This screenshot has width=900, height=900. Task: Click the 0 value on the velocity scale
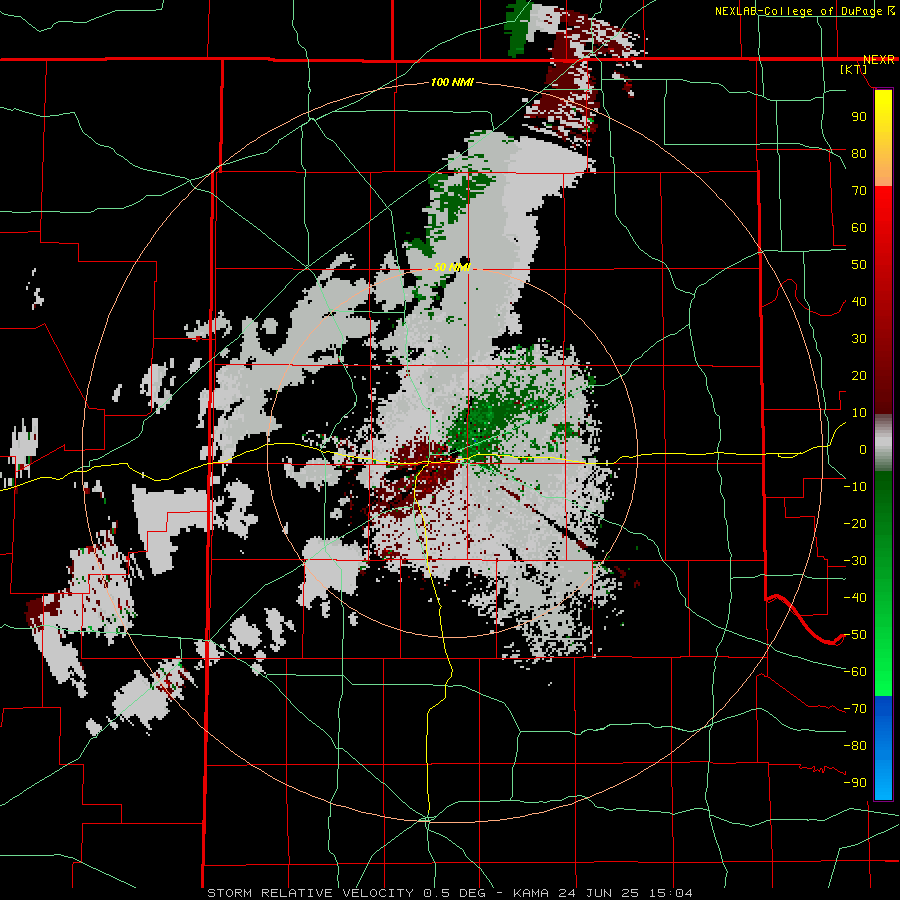pyautogui.click(x=863, y=450)
